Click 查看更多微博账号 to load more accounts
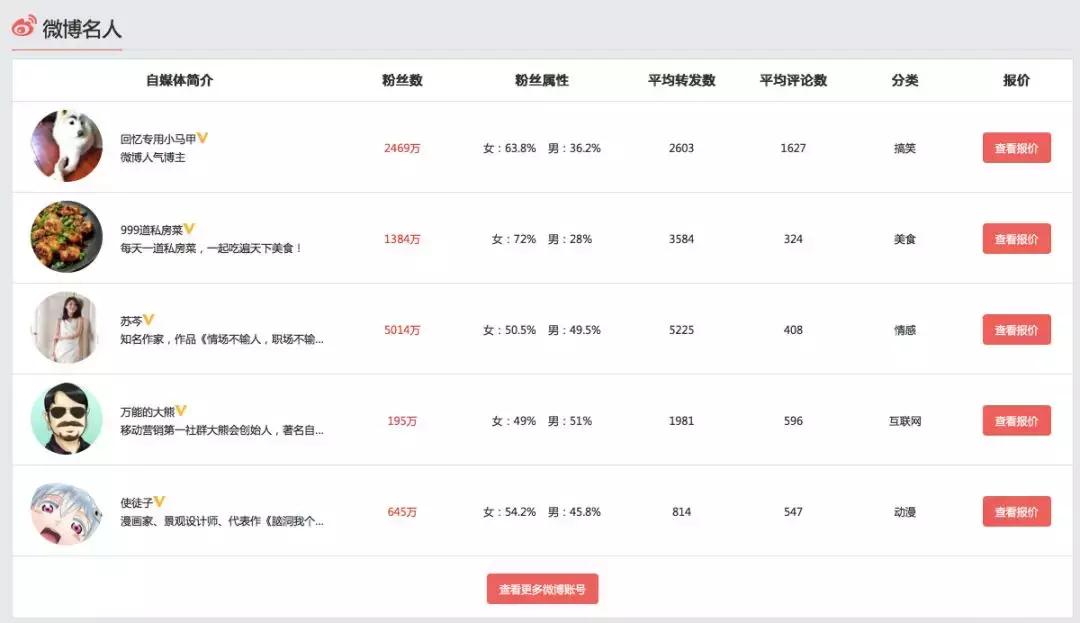This screenshot has width=1080, height=623. tap(542, 588)
